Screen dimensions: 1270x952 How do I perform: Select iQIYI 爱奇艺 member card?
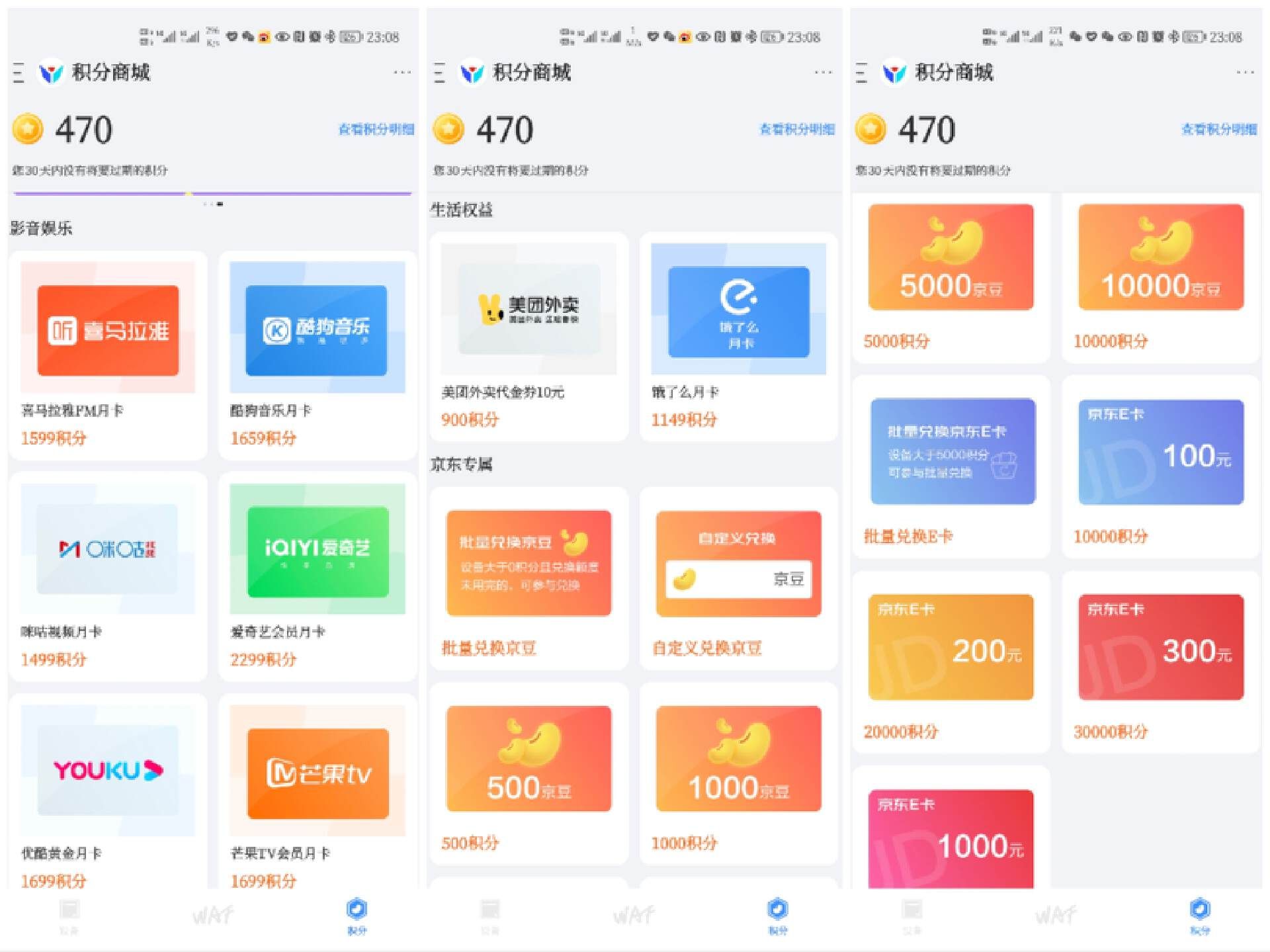317,576
